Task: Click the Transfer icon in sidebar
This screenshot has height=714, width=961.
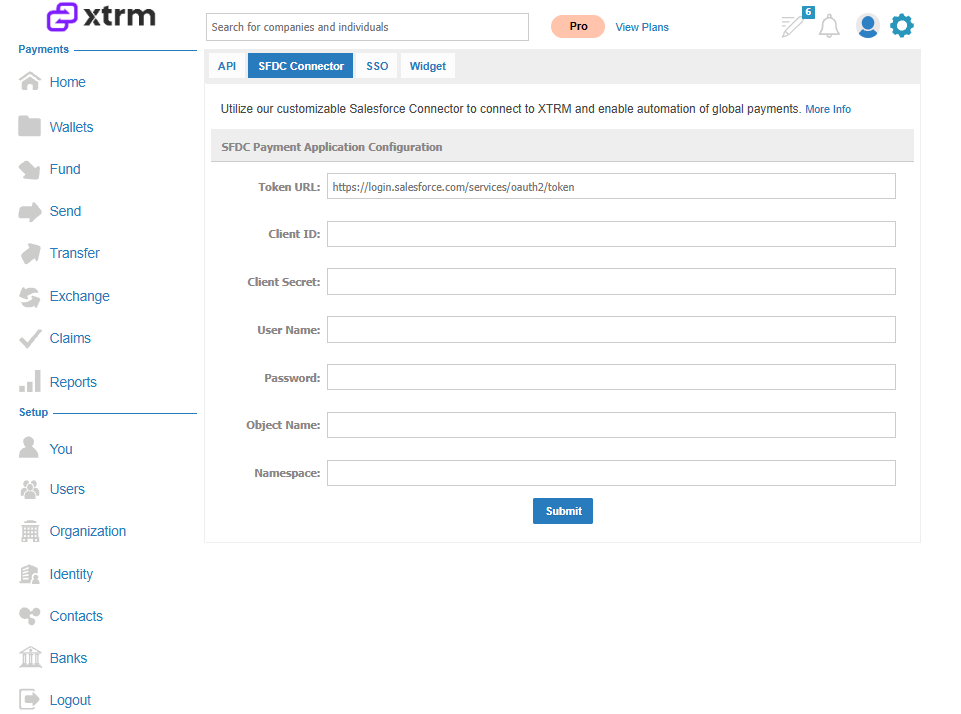Action: click(30, 253)
